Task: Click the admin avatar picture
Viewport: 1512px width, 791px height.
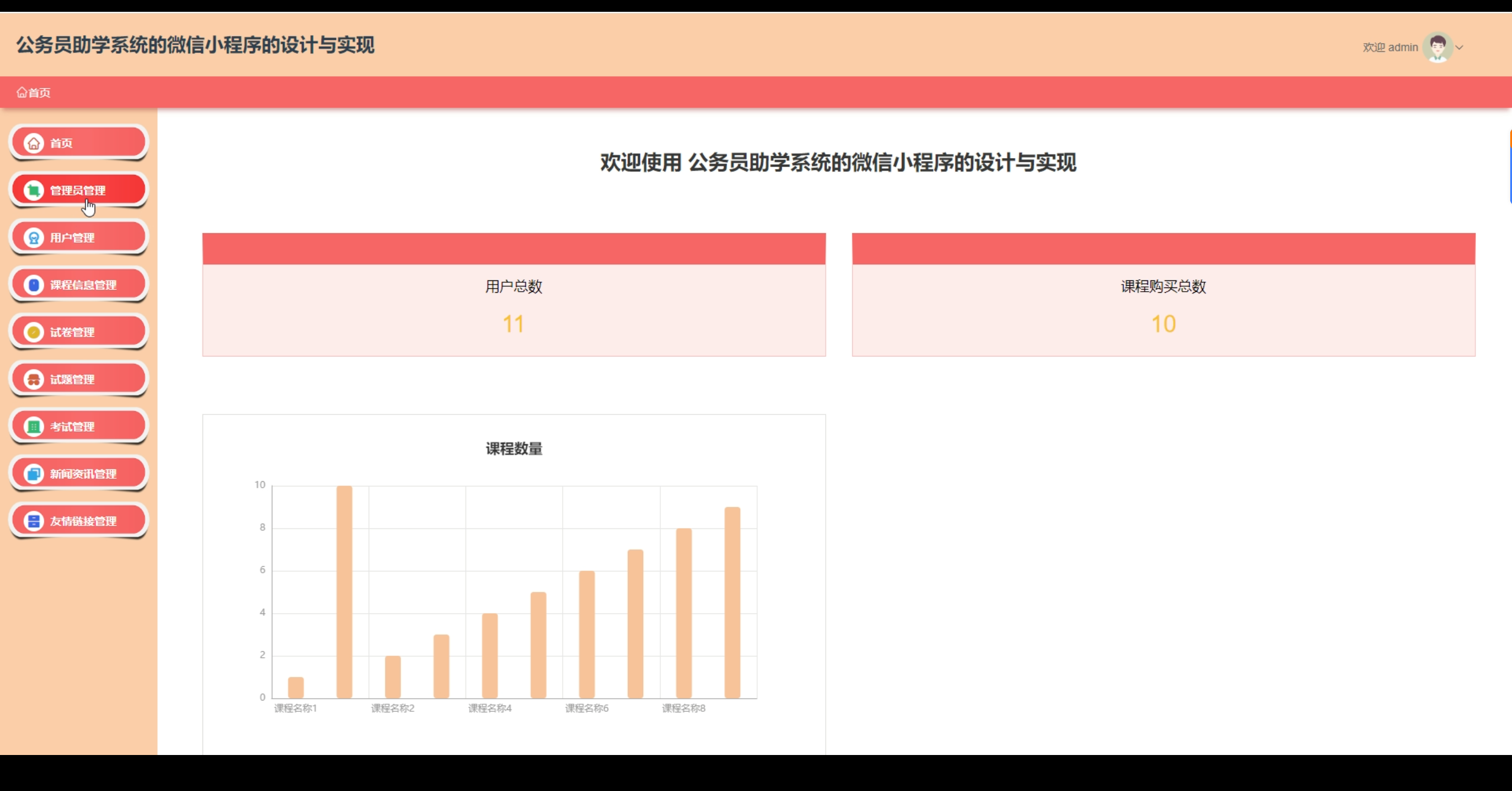Action: [x=1438, y=47]
